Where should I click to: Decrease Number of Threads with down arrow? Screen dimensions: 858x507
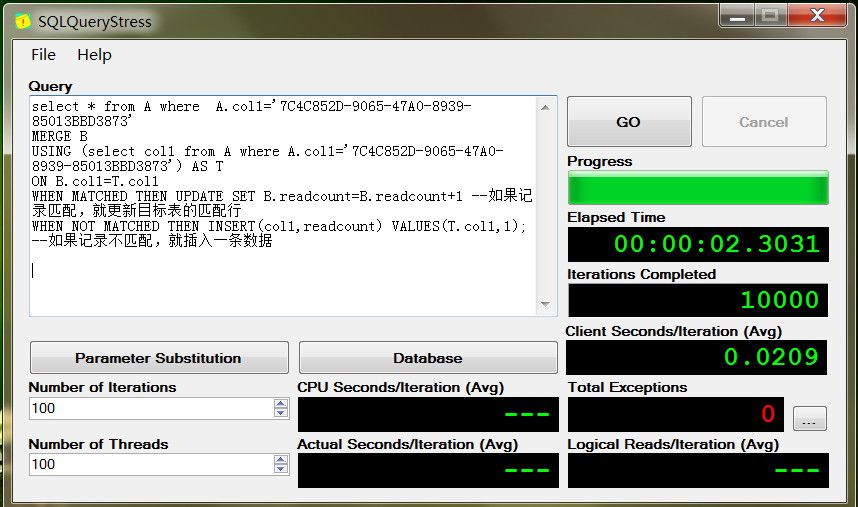coord(281,469)
